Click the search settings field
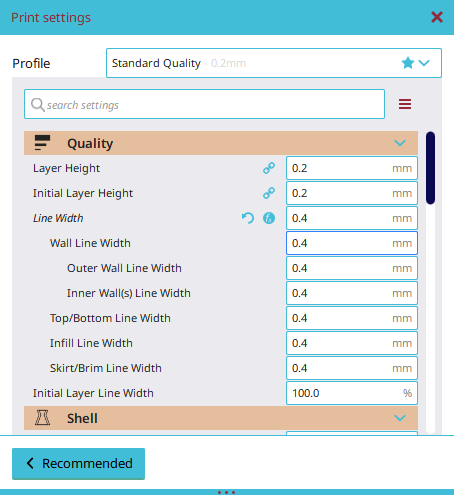454x495 pixels. pos(204,104)
